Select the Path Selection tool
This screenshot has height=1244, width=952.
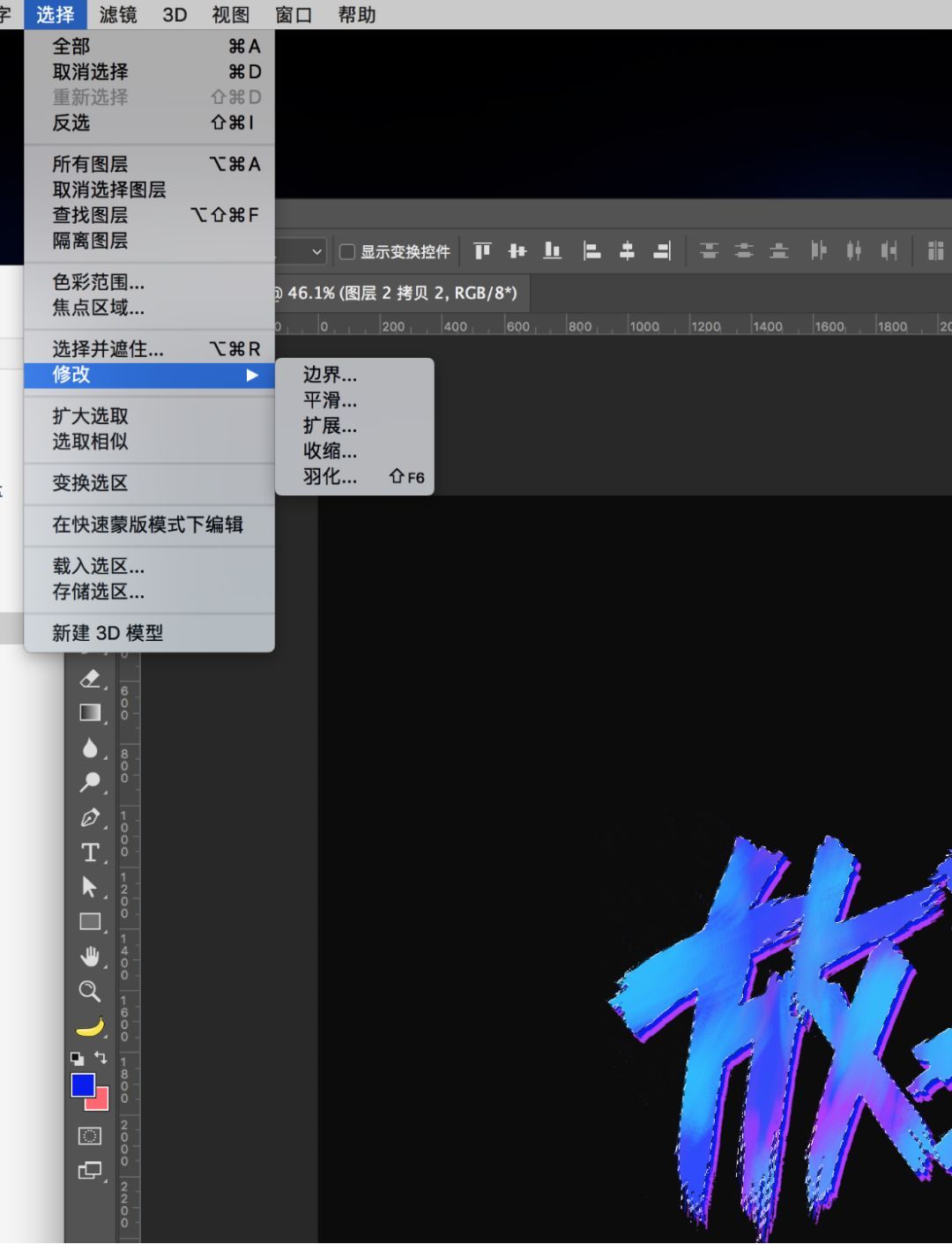point(90,887)
